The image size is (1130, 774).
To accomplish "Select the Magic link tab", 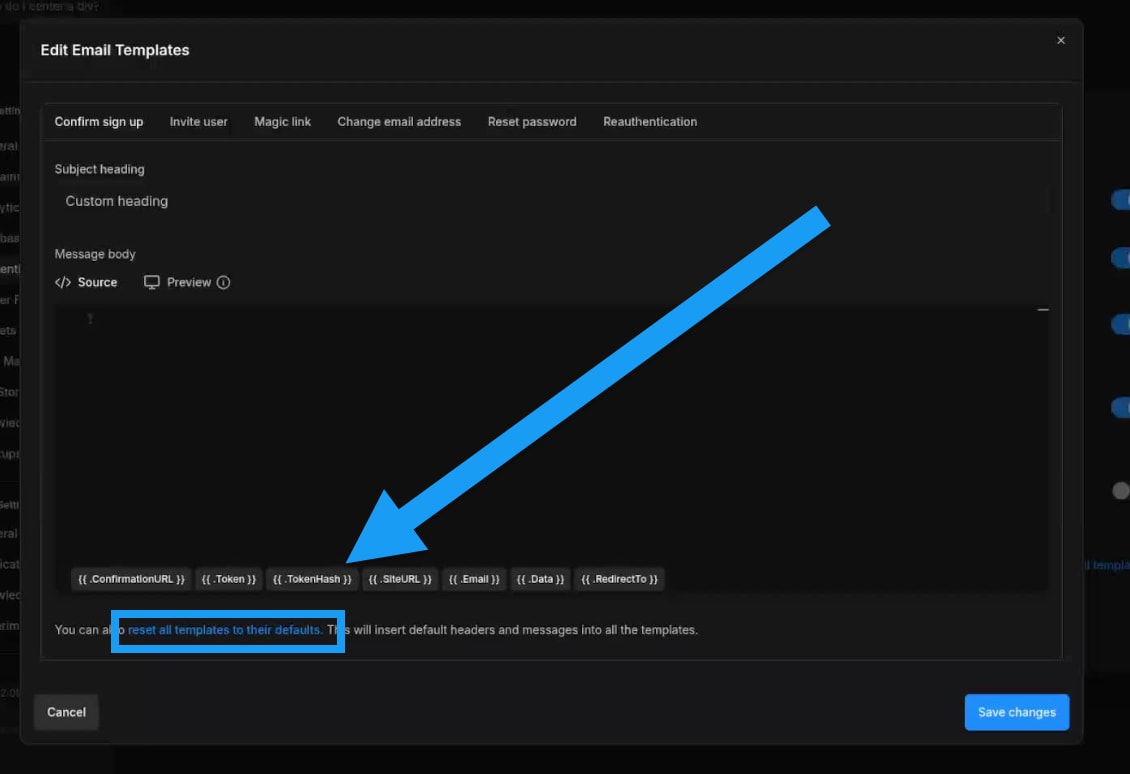I will (x=284, y=121).
